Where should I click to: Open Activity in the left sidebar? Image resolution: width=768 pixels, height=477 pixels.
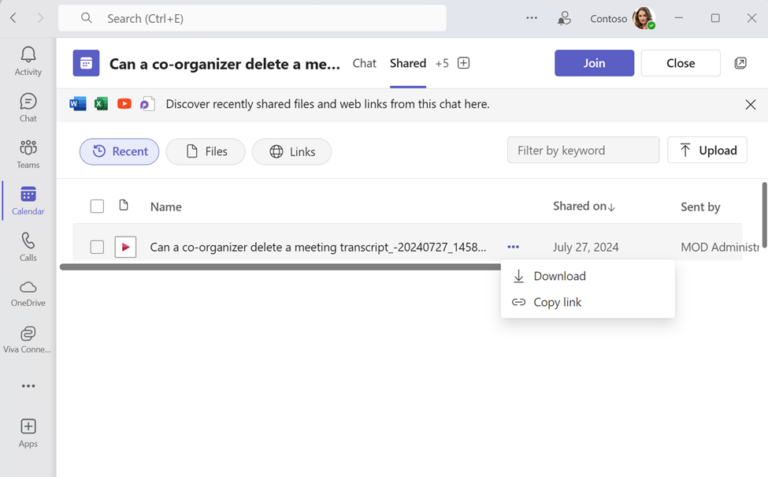(28, 61)
